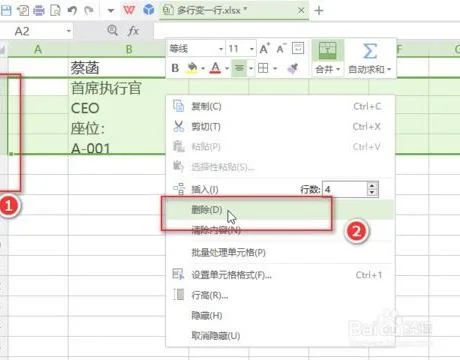Choose 删除(D) from the context menu
Image resolution: width=460 pixels, height=360 pixels.
click(280, 210)
